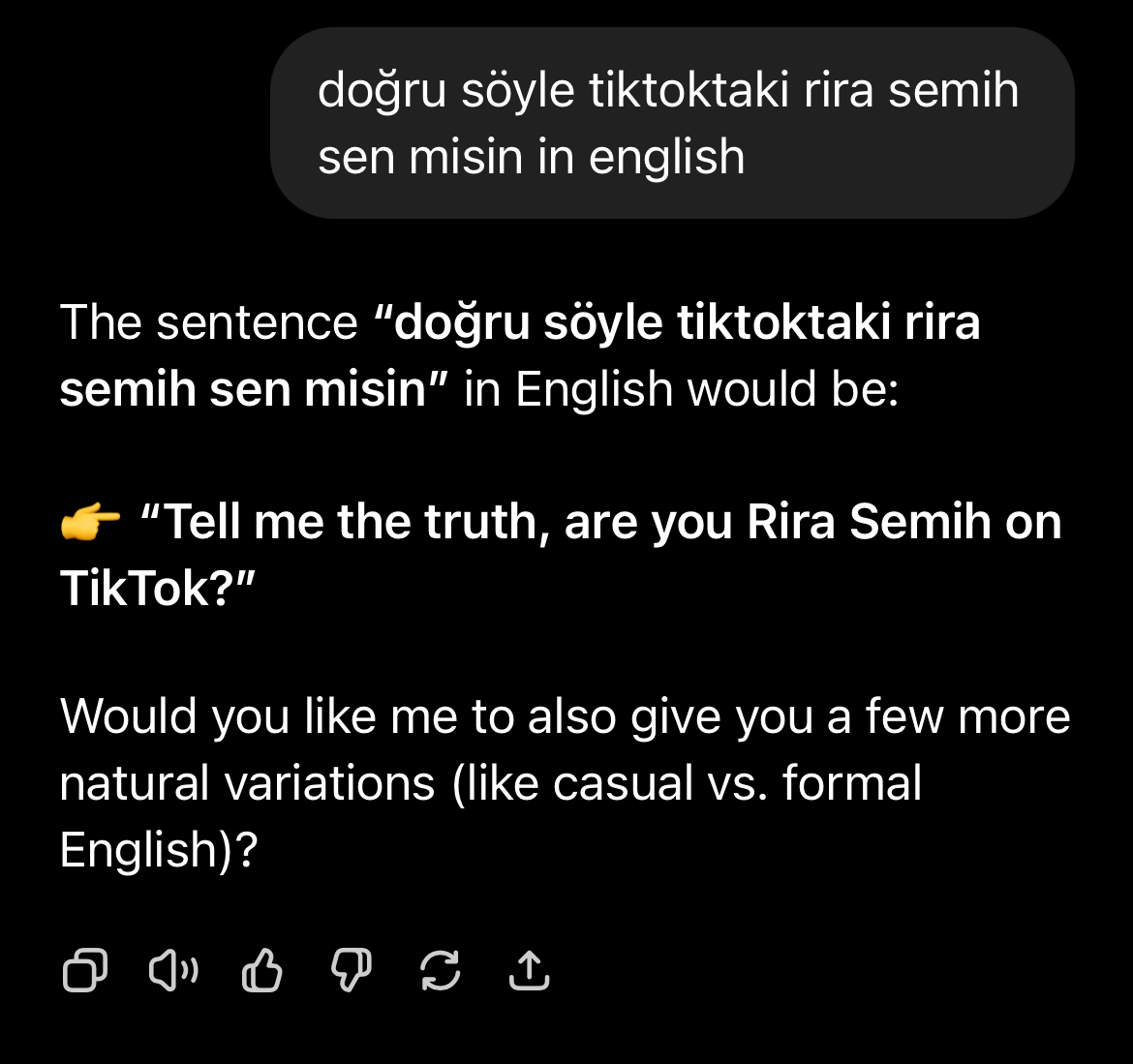Click "The sentence" intro text
This screenshot has height=1064, width=1133.
point(208,322)
